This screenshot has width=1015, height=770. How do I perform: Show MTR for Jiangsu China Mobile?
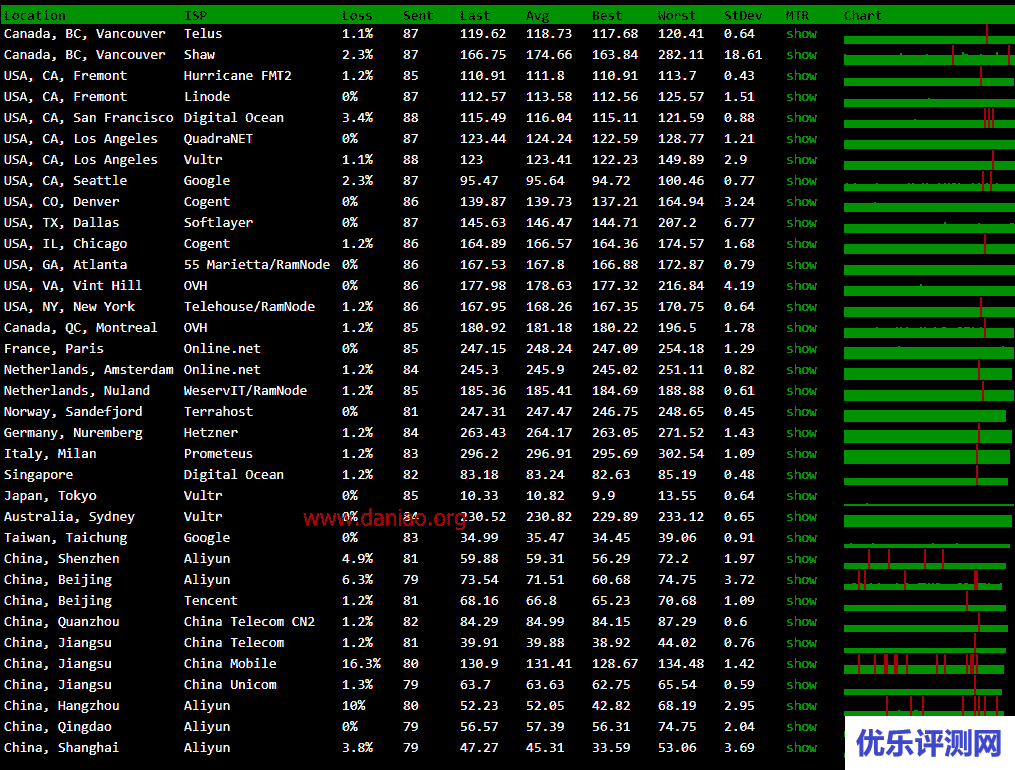pos(801,664)
